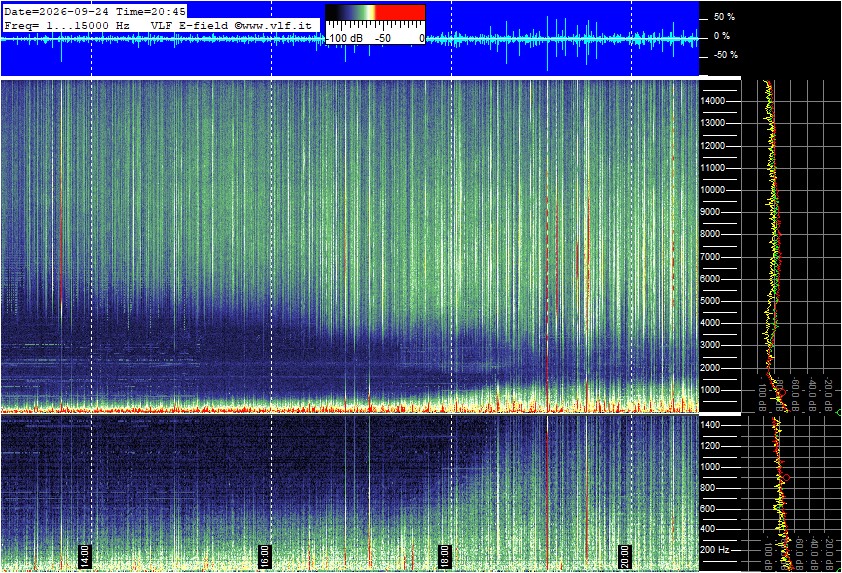Click the -50 % amplitude axis label
Screen dimensions: 842x573
(726, 55)
